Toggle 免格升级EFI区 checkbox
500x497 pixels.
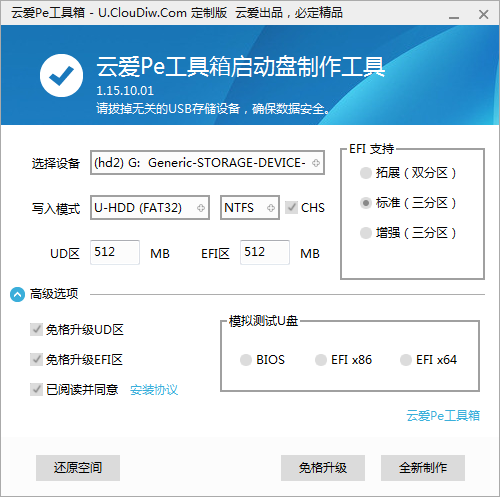click(x=36, y=359)
